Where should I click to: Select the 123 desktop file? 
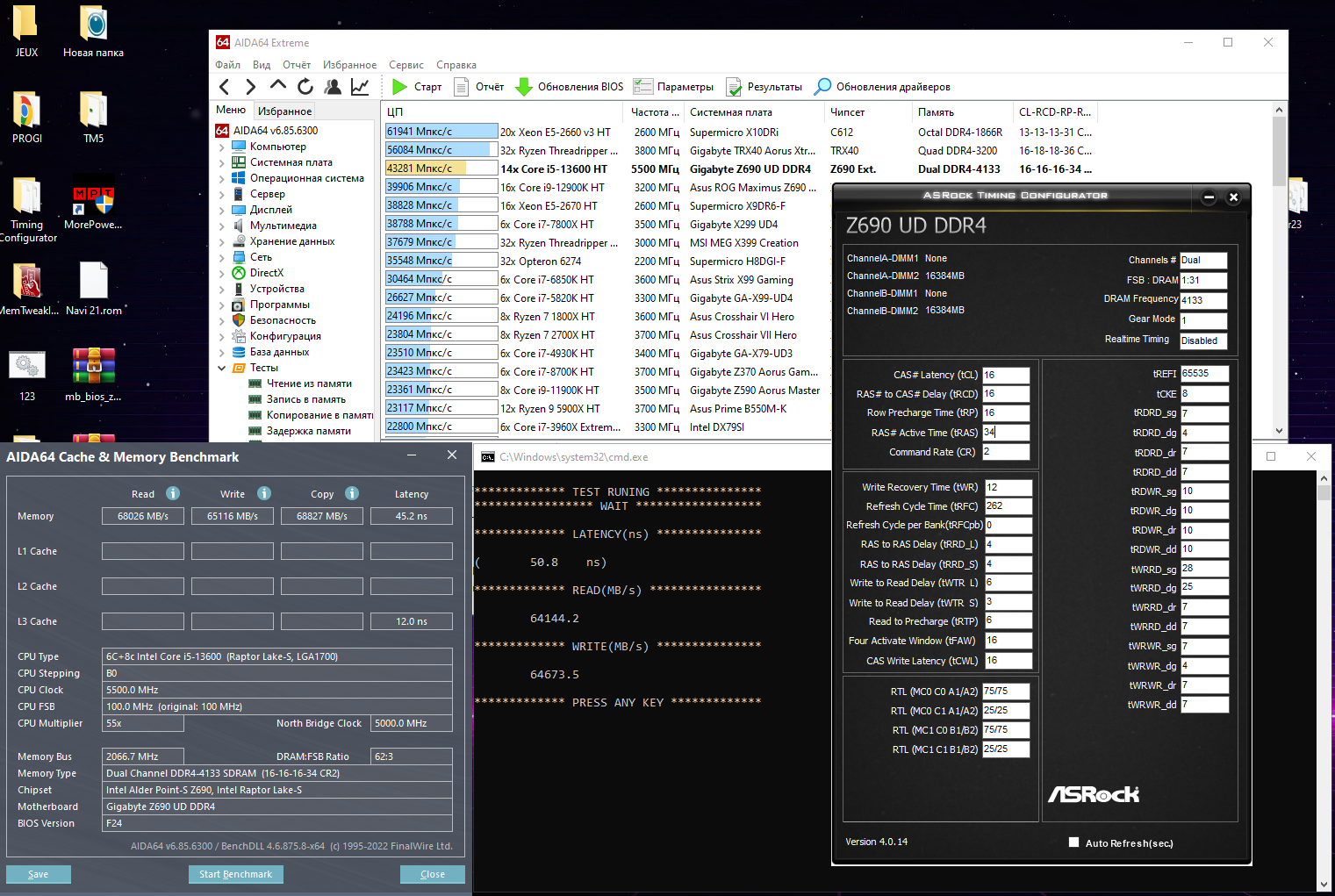(27, 376)
